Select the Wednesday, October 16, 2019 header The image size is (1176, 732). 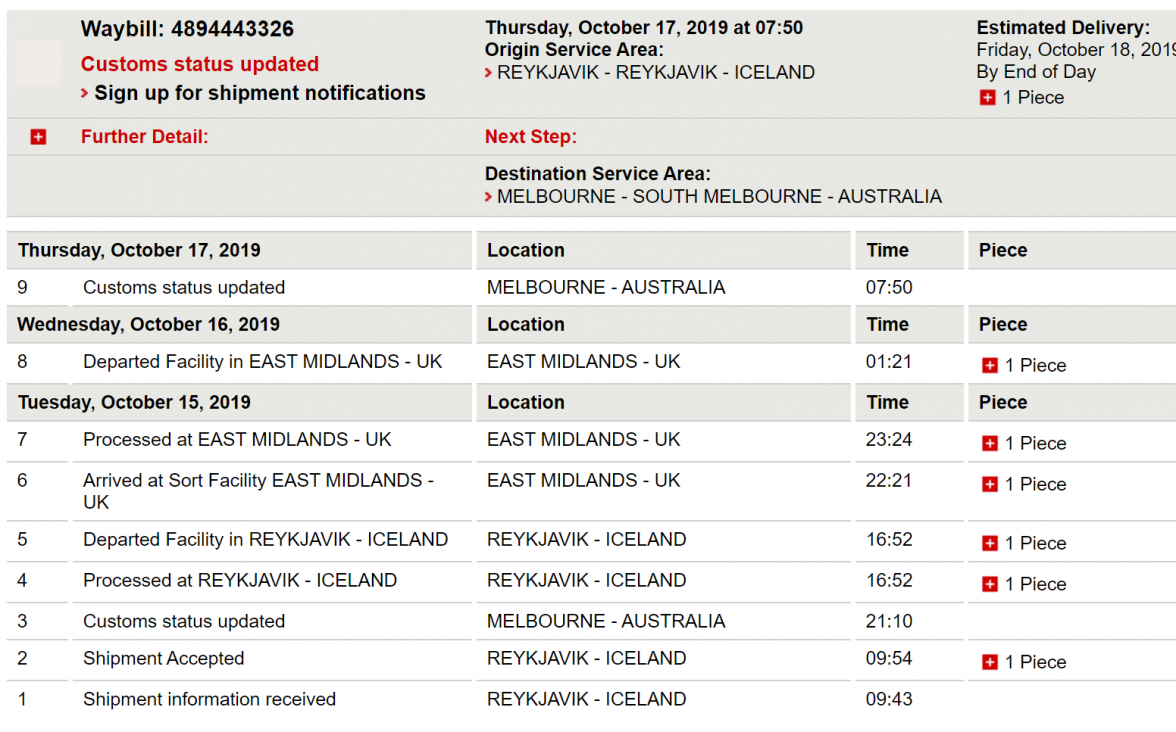pos(148,324)
